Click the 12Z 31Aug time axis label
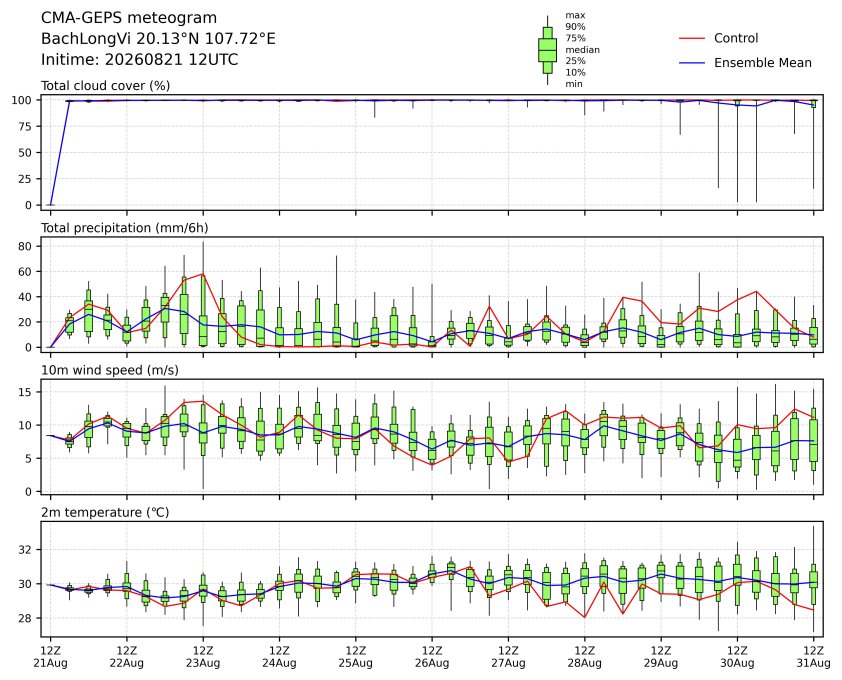 [814, 656]
